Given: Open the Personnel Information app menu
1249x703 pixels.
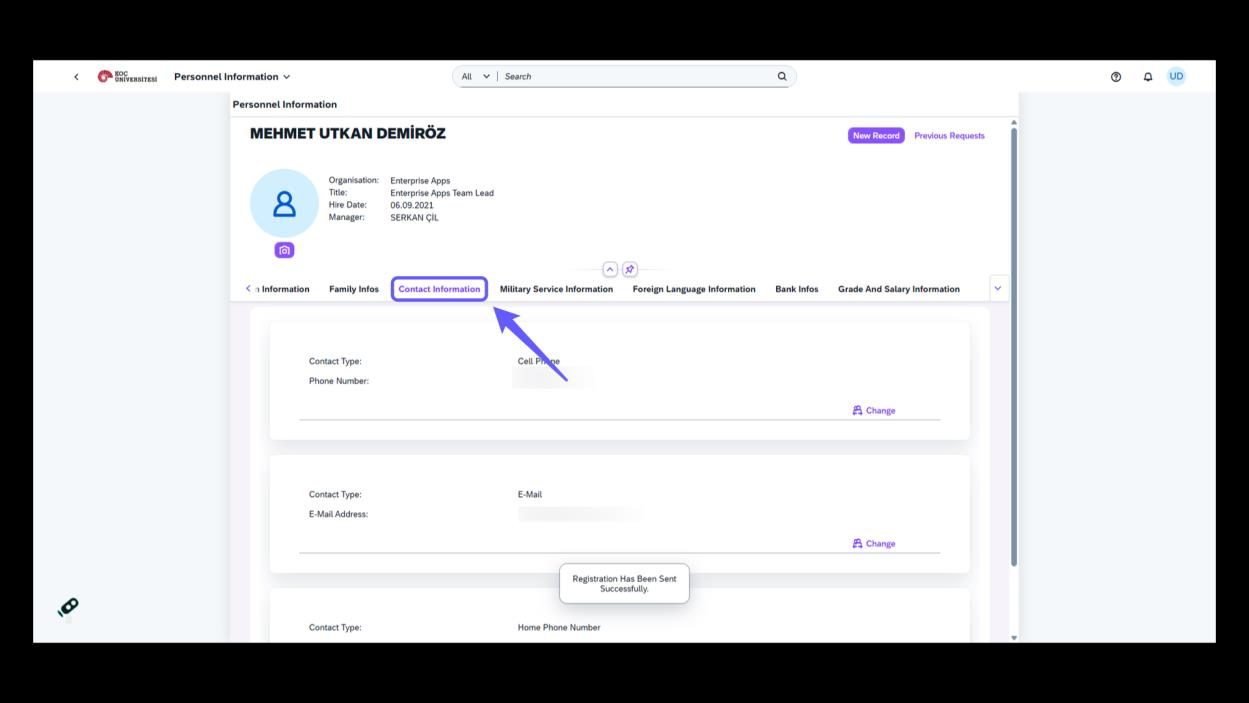Looking at the screenshot, I should 232,77.
